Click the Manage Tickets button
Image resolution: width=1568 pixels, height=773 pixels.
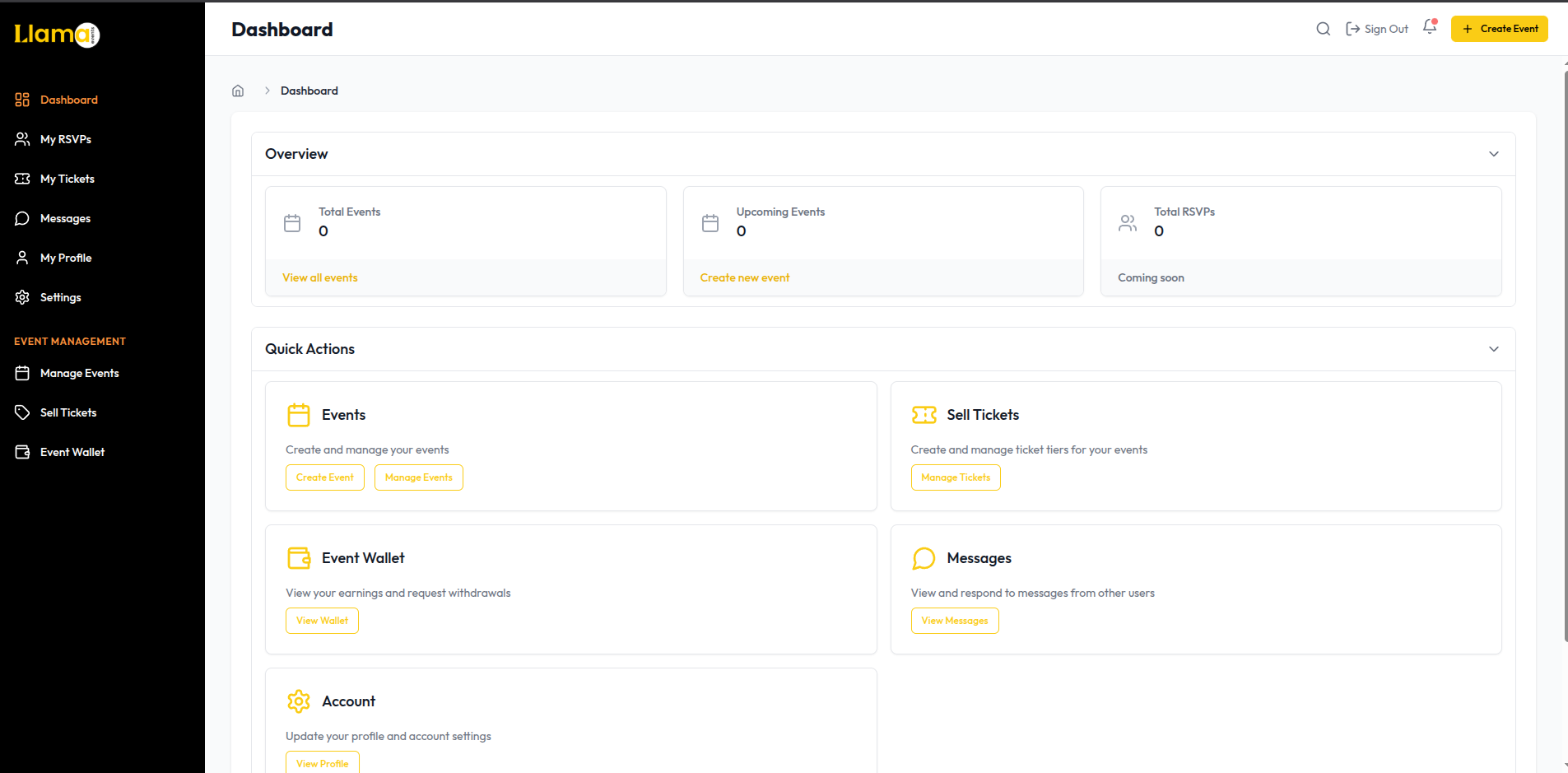(955, 477)
